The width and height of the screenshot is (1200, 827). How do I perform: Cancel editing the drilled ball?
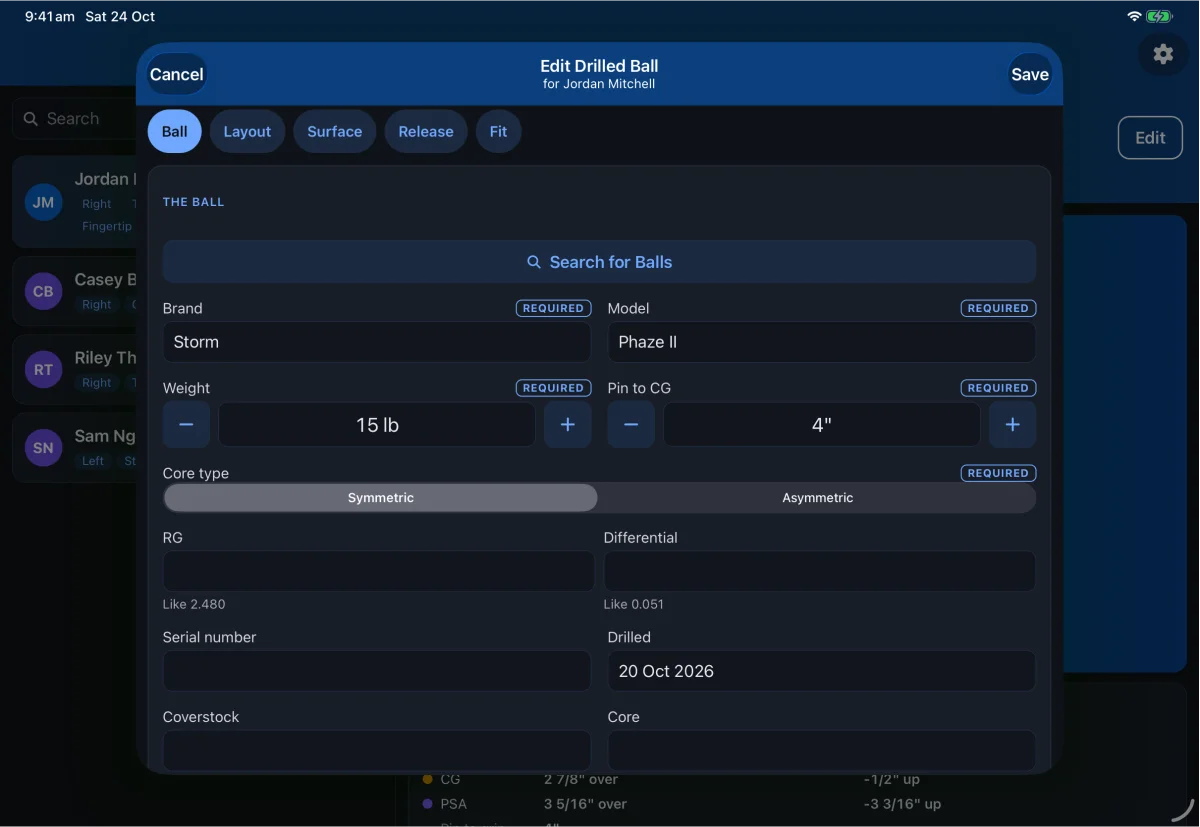tap(177, 74)
